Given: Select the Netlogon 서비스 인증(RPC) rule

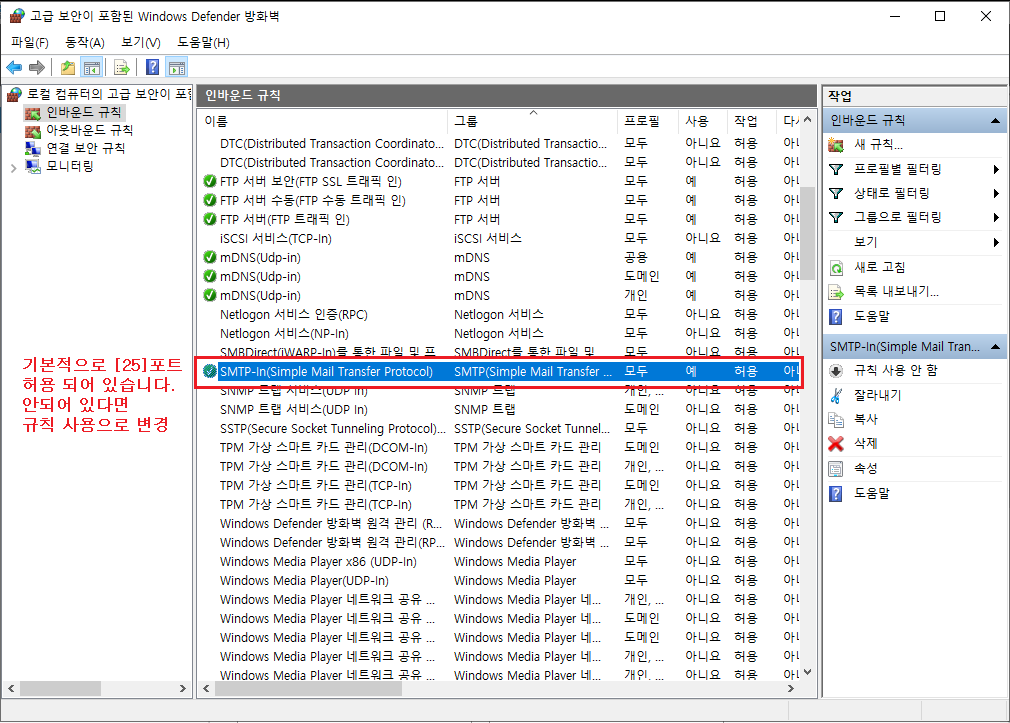Looking at the screenshot, I should [x=500, y=314].
